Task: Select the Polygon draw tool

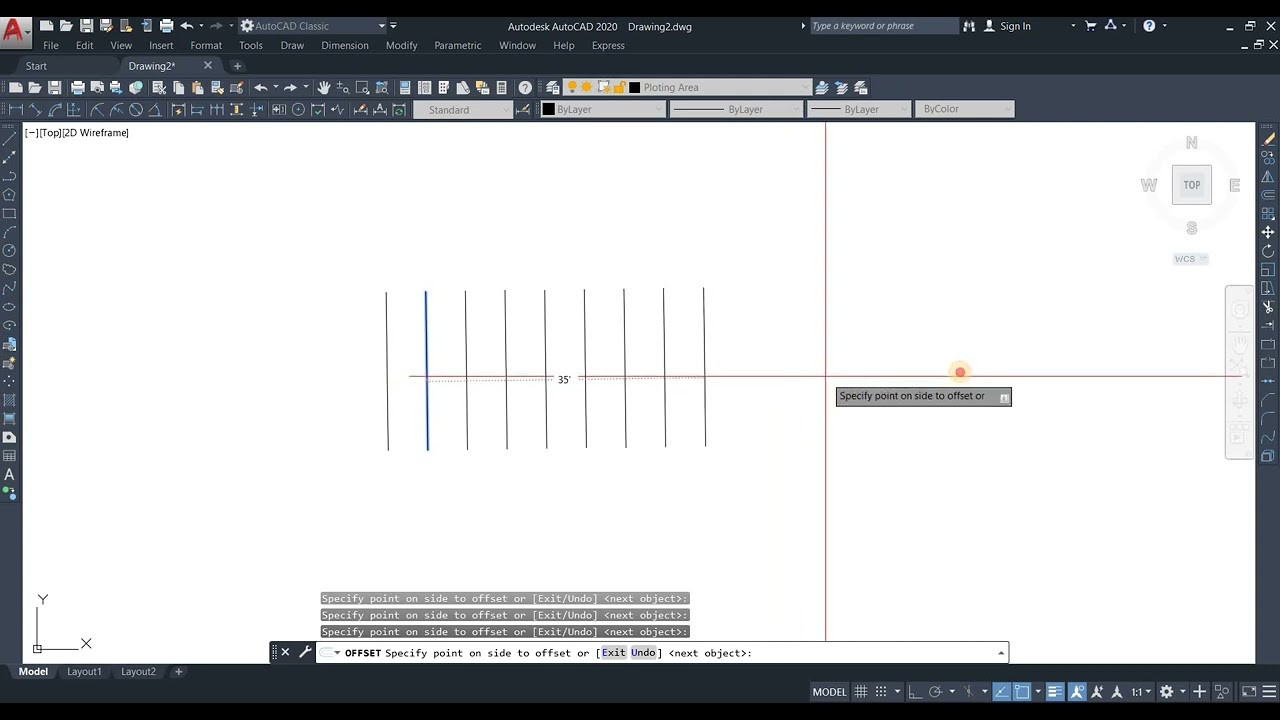Action: tap(9, 194)
